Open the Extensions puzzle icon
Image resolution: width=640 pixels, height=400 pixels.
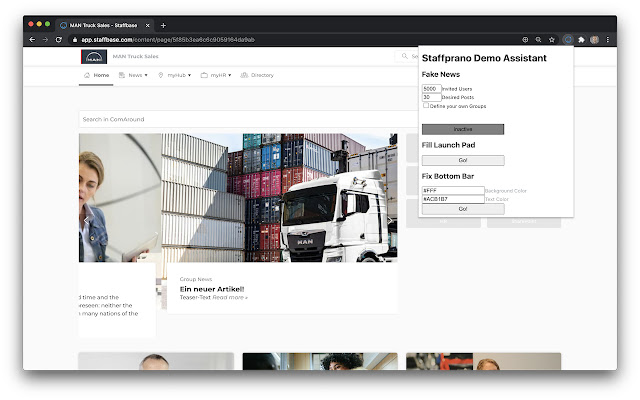click(581, 40)
